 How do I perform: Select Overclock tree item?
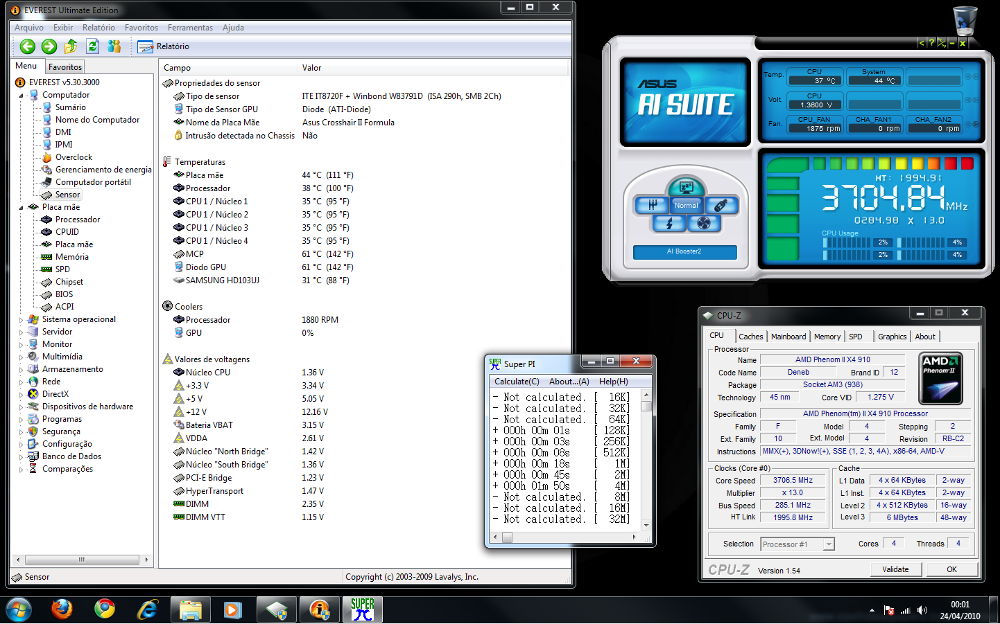(73, 157)
